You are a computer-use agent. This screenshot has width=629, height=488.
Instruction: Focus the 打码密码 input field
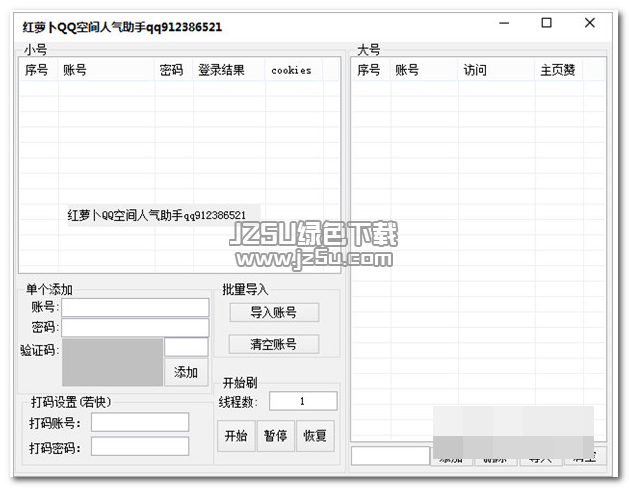point(140,446)
